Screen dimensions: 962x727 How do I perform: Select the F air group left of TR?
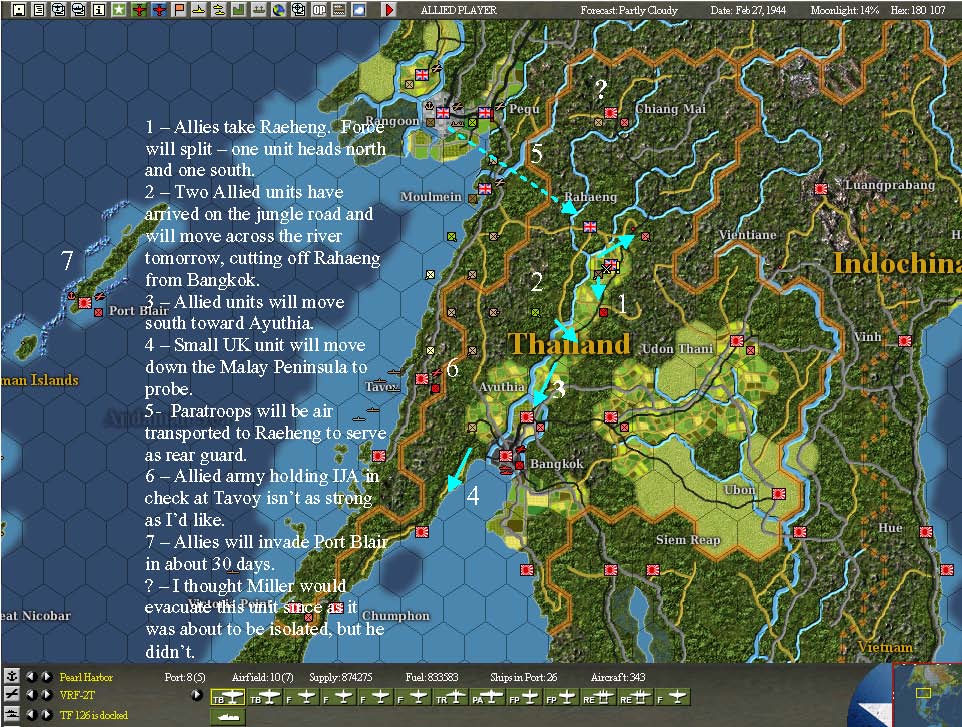pos(412,698)
